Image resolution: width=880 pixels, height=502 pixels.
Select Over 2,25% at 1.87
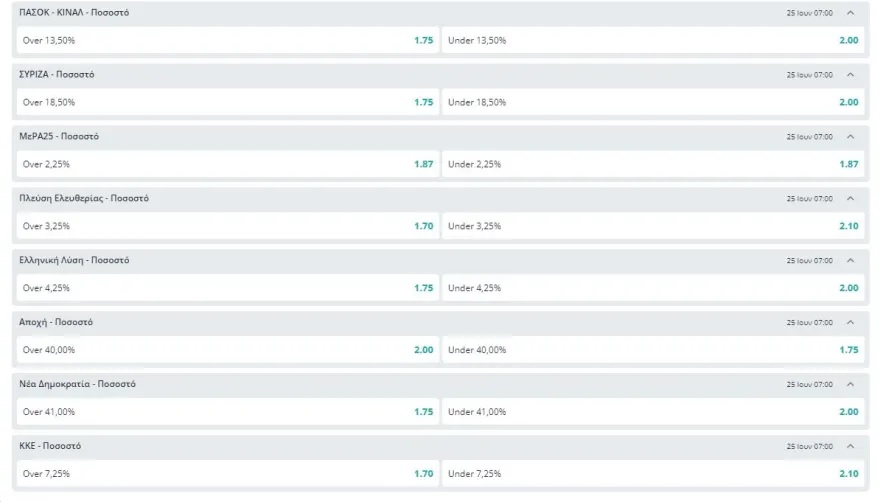[x=227, y=164]
